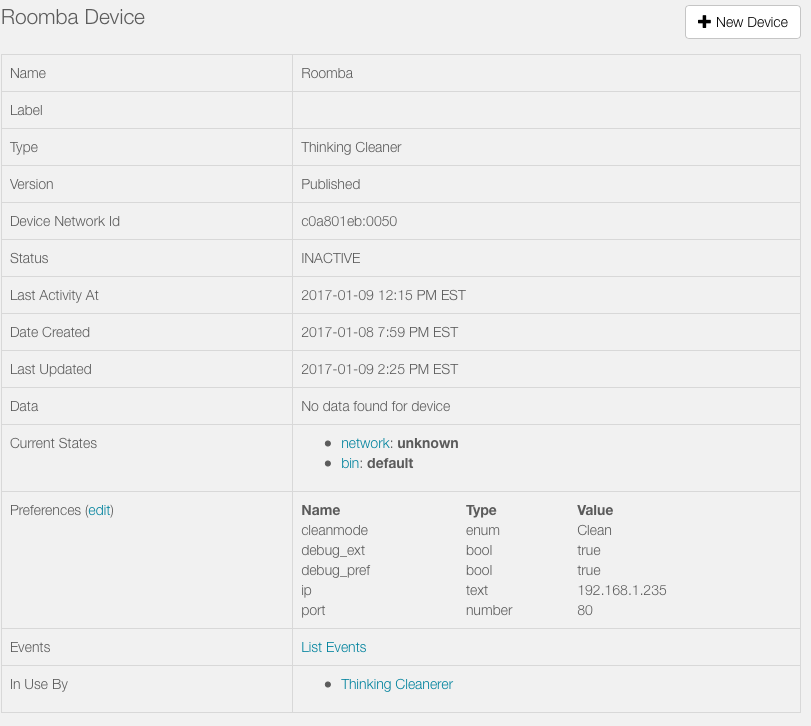The height and width of the screenshot is (726, 811).
Task: Select the device name value Roomba
Action: 327,73
